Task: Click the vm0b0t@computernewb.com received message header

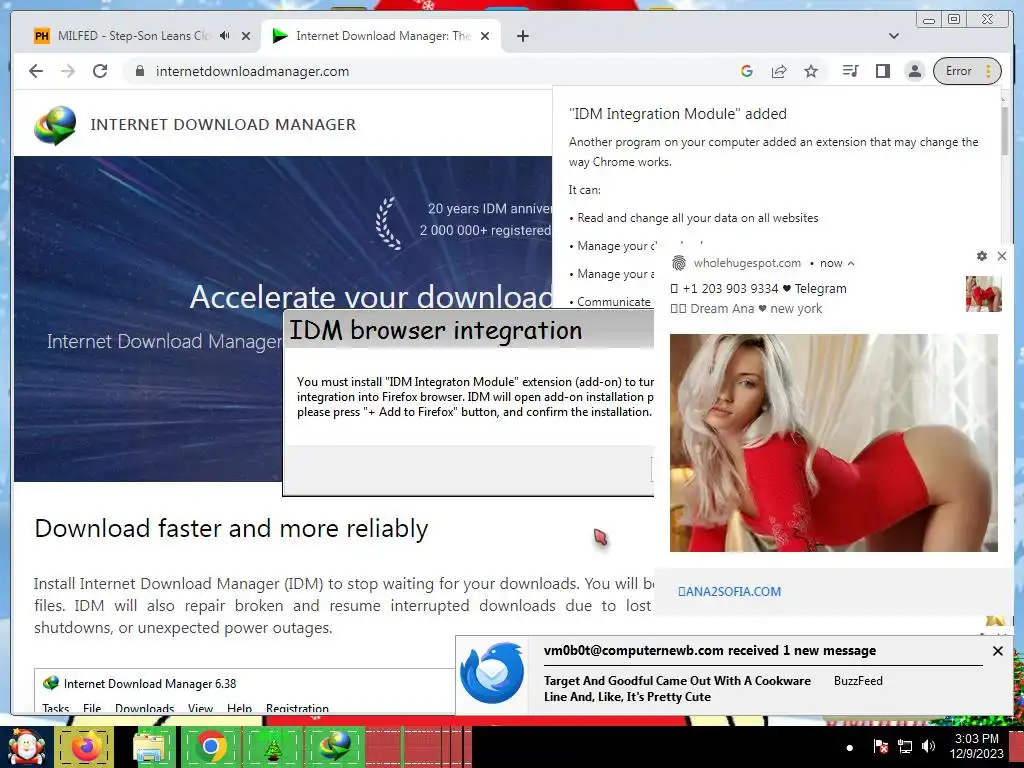Action: (x=710, y=650)
